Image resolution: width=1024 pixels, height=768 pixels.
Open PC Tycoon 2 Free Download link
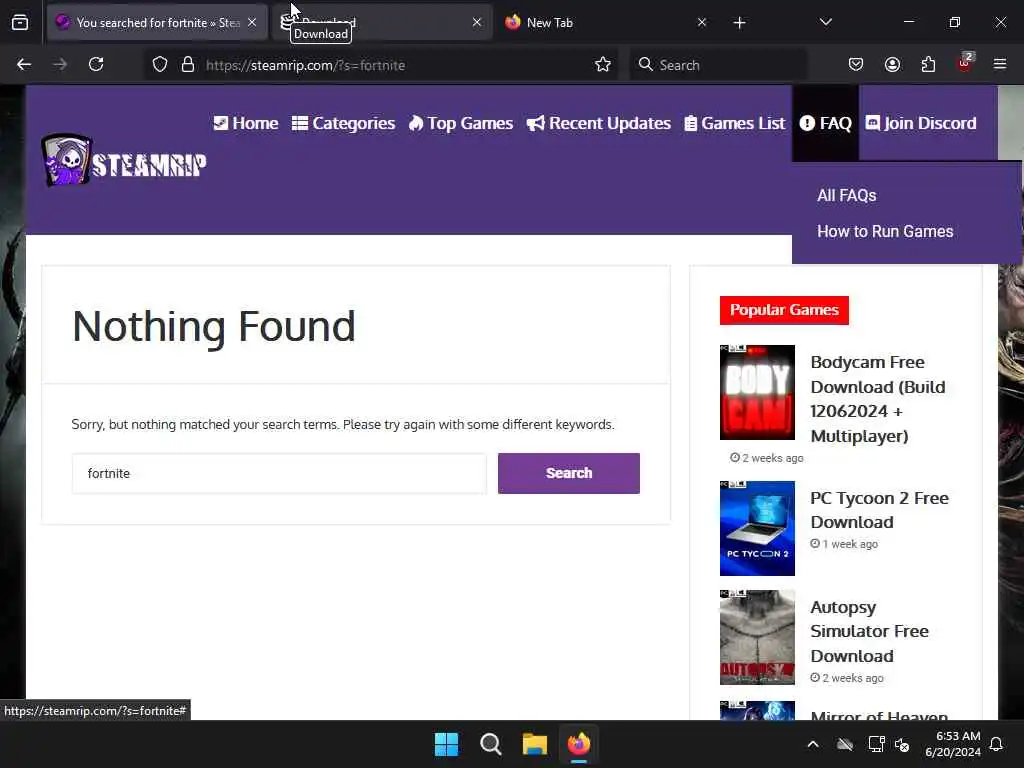879,510
